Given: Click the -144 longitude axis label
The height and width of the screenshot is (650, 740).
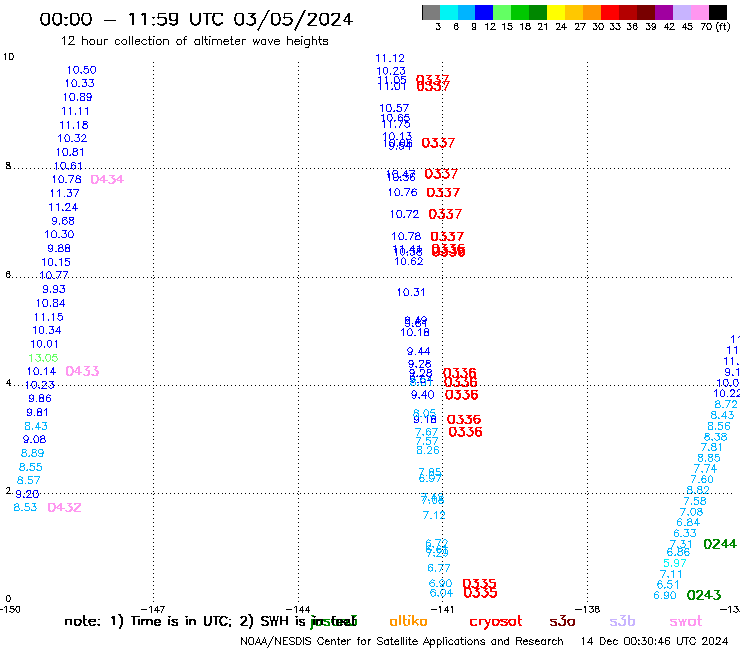Looking at the screenshot, I should (298, 609).
